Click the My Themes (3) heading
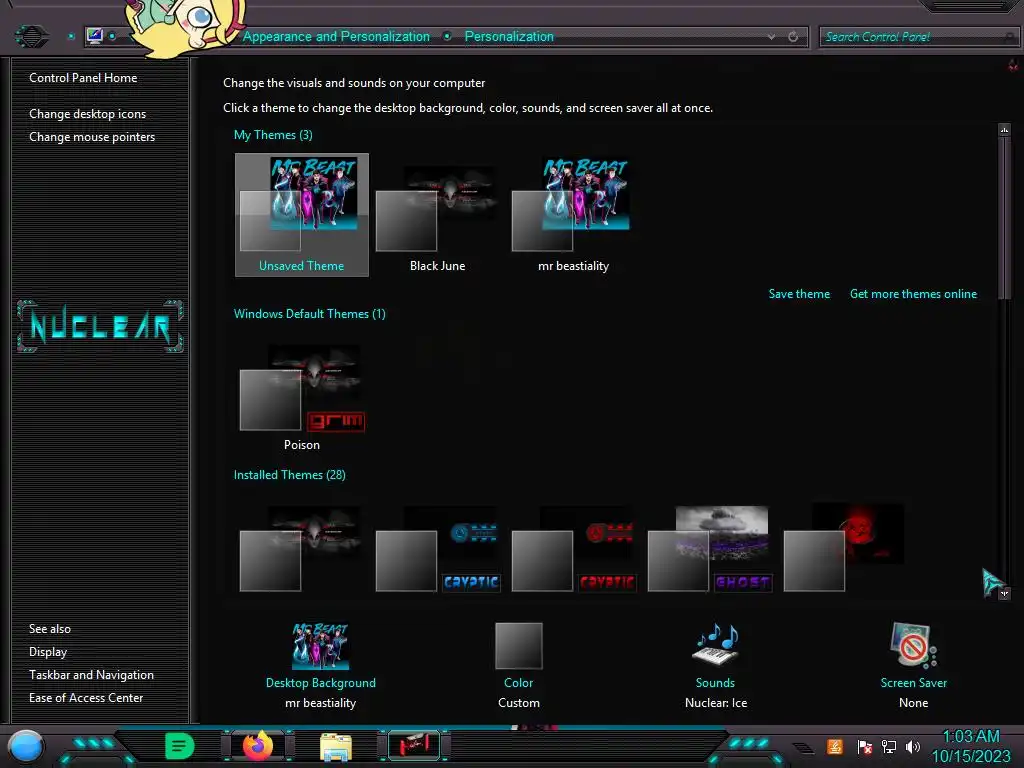The height and width of the screenshot is (768, 1024). pyautogui.click(x=273, y=135)
